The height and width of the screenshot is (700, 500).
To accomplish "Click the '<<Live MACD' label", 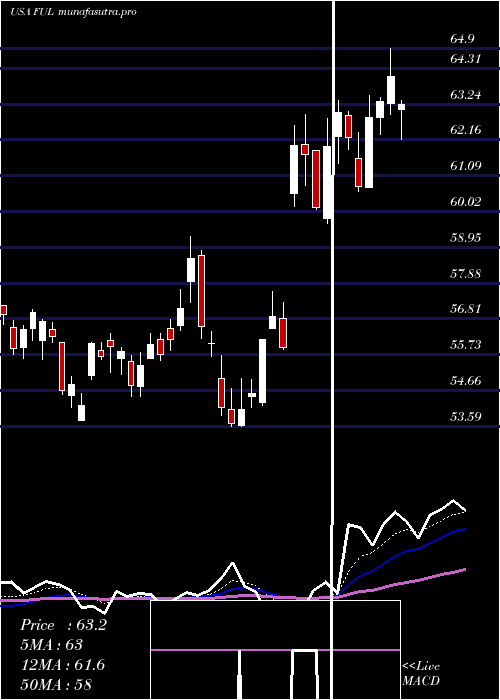I will point(421,674).
